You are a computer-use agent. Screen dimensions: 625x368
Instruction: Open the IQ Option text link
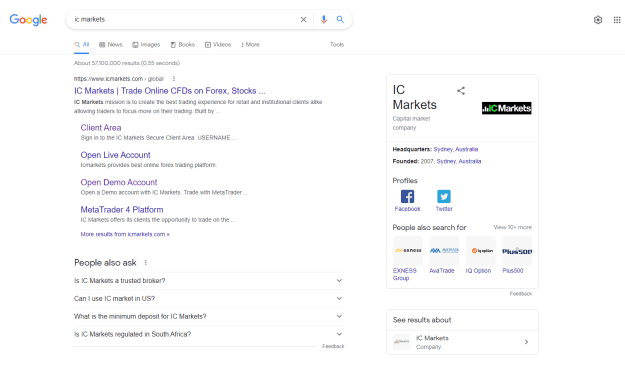(478, 271)
